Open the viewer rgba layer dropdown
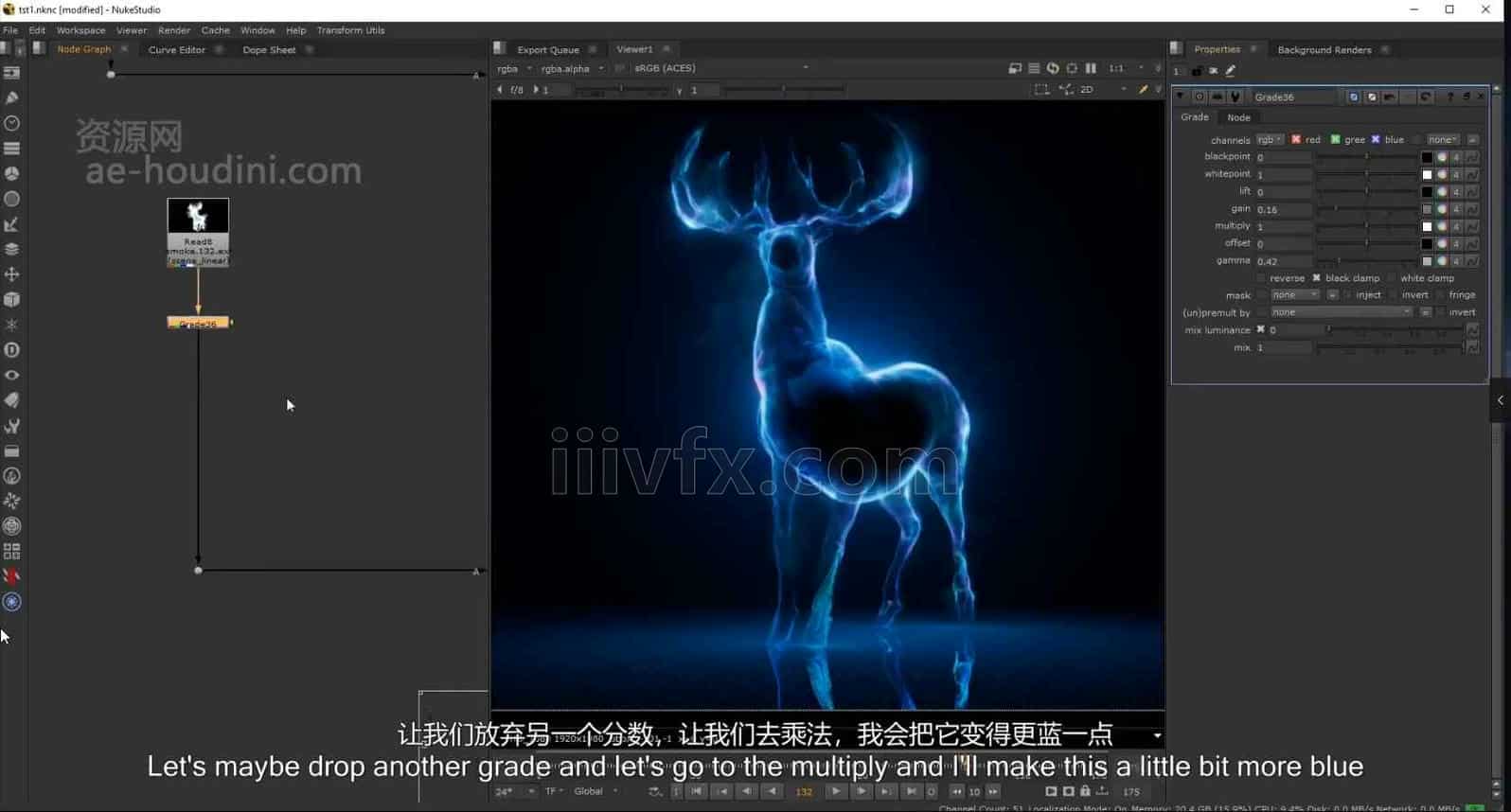 pos(514,68)
